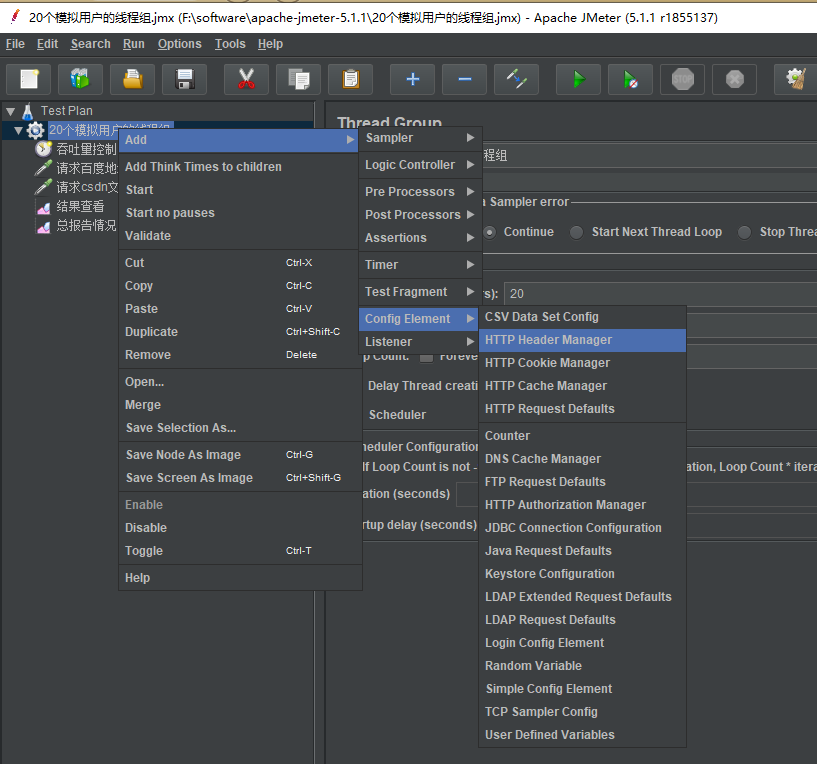Image resolution: width=817 pixels, height=764 pixels.
Task: Open the Tools menu
Action: [x=230, y=44]
